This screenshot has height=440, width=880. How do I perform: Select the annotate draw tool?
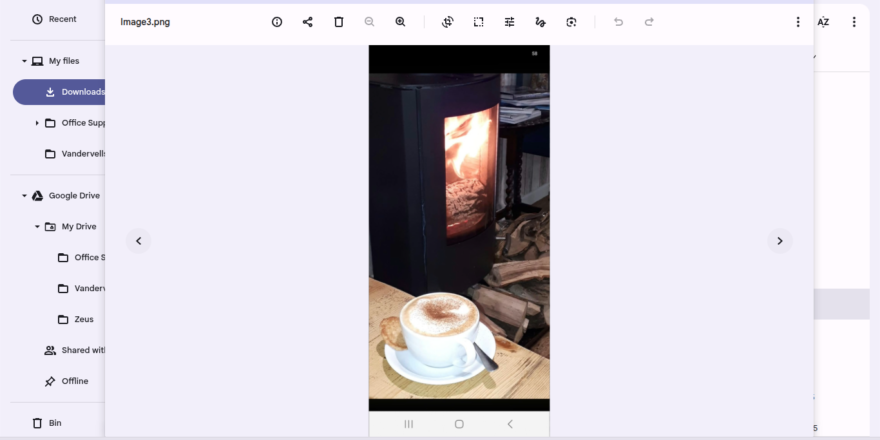540,22
